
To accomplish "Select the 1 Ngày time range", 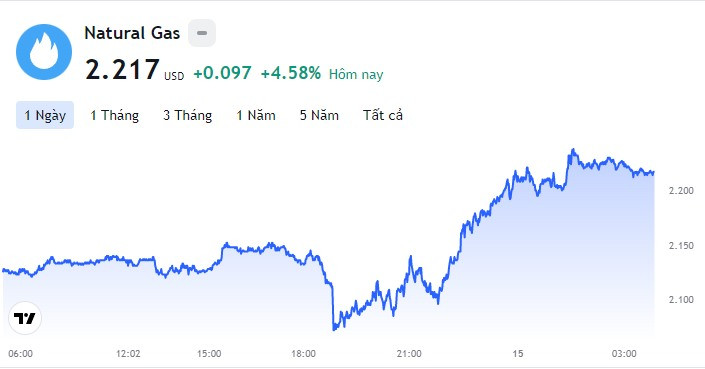I will pos(45,115).
